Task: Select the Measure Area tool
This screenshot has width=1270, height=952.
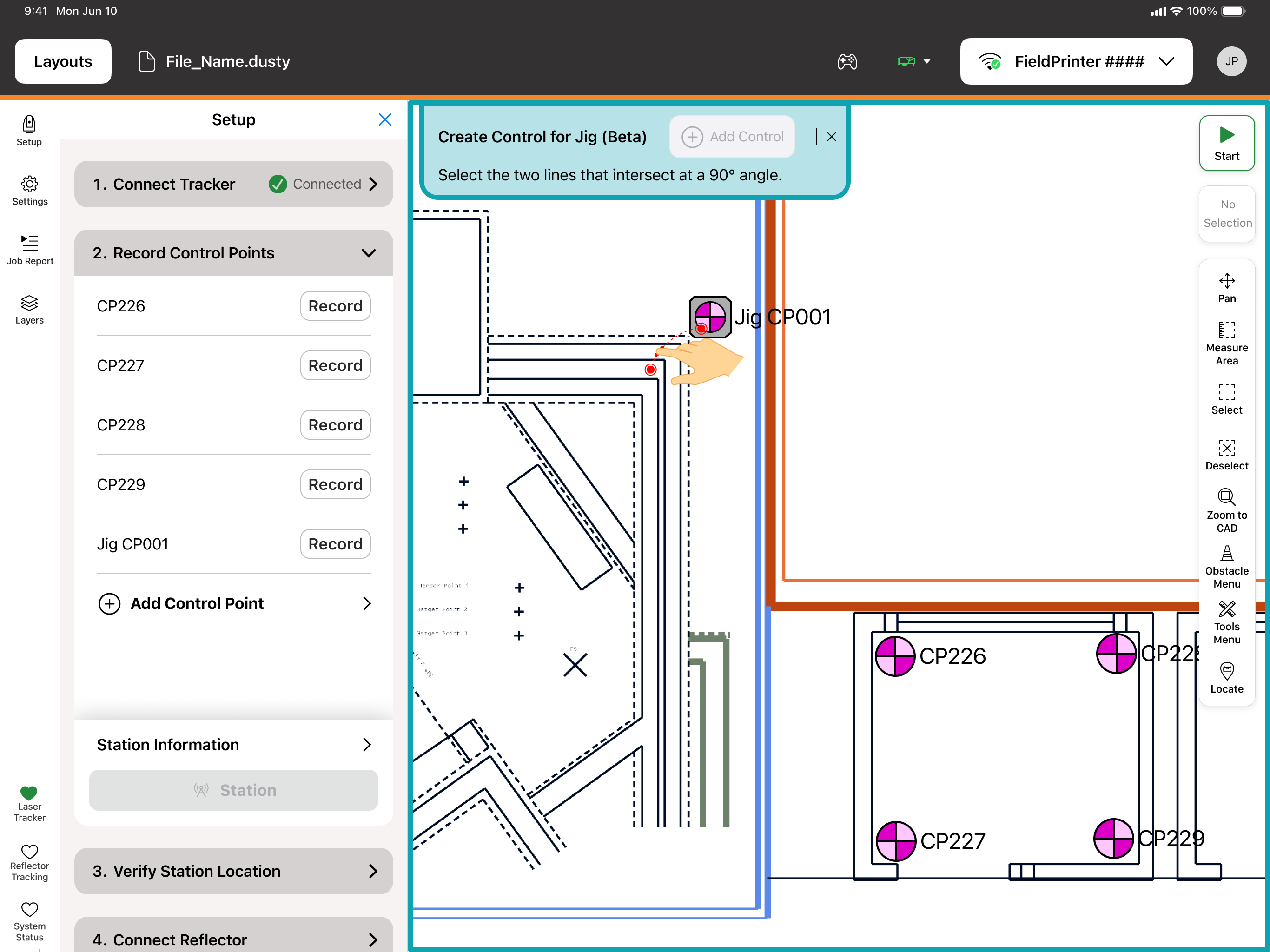Action: pos(1226,344)
